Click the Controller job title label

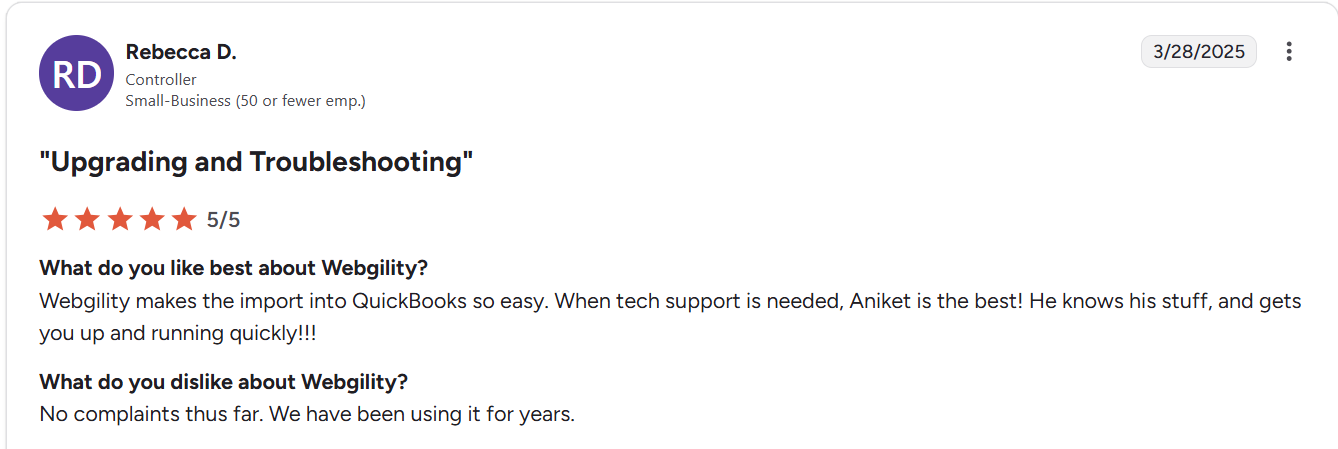tap(161, 79)
